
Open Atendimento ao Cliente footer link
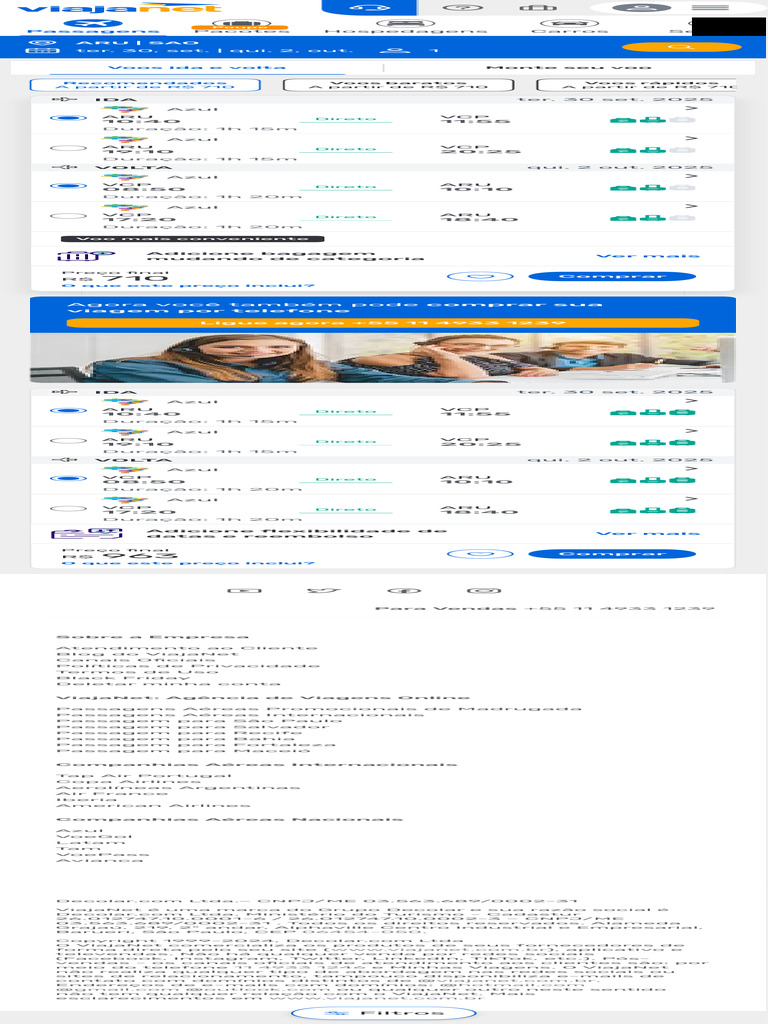coord(187,648)
